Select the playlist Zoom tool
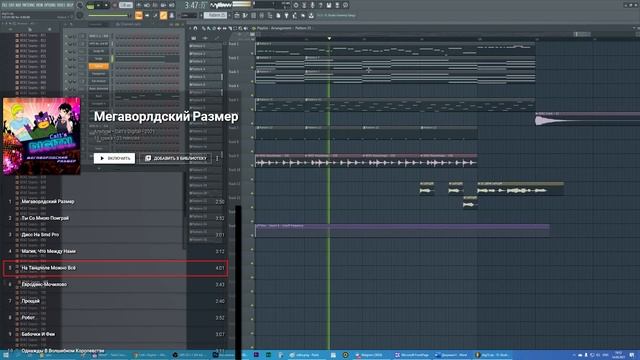Screen dimensions: 640x360 click(240, 28)
